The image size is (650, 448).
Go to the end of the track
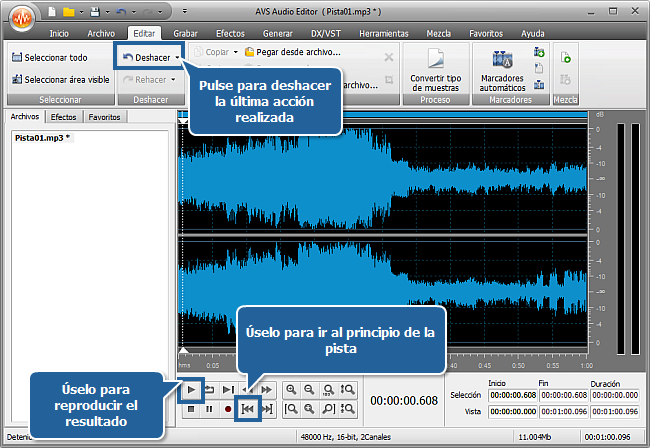tap(267, 409)
